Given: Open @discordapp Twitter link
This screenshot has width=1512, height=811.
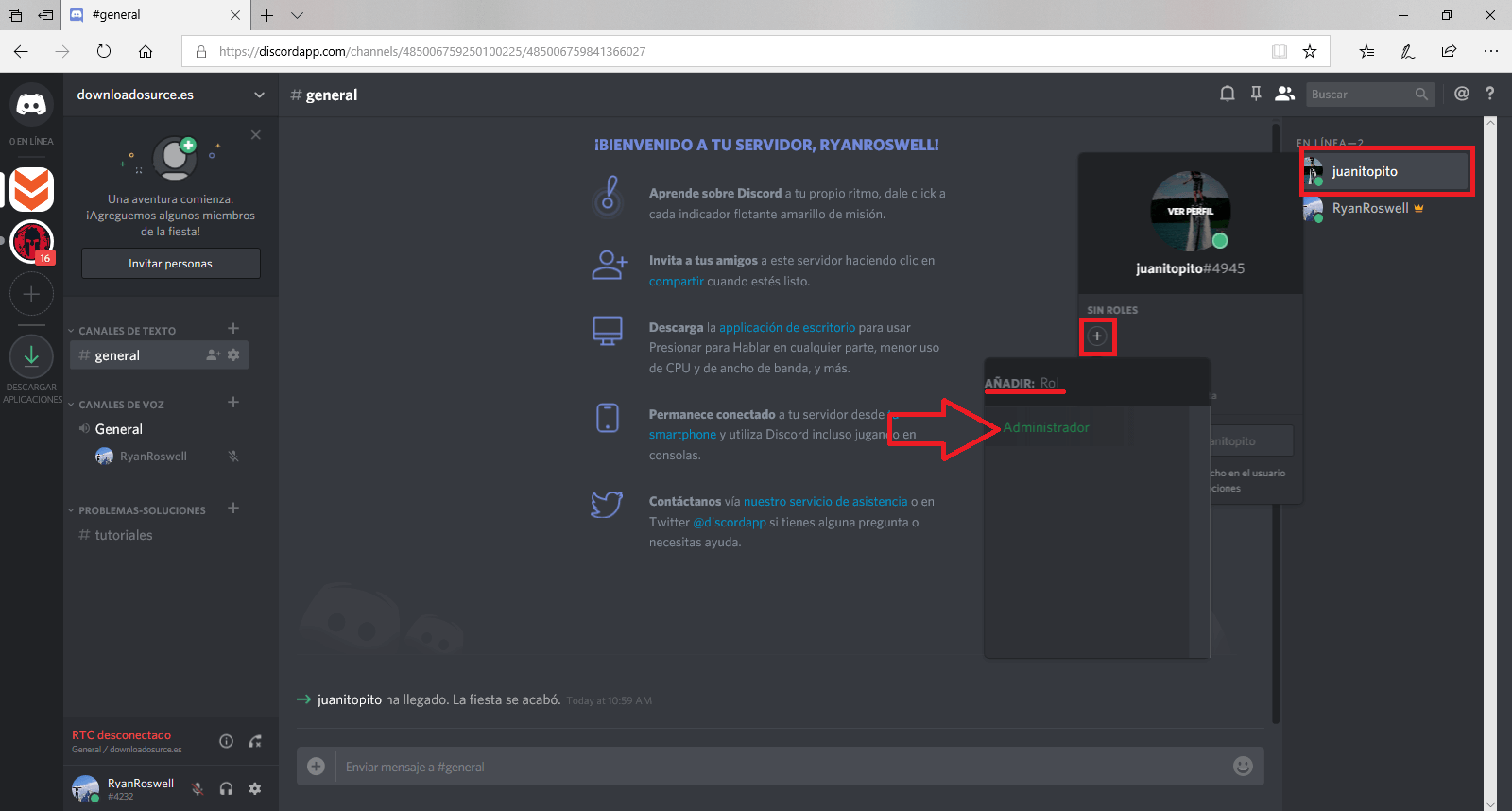Looking at the screenshot, I should pyautogui.click(x=730, y=522).
